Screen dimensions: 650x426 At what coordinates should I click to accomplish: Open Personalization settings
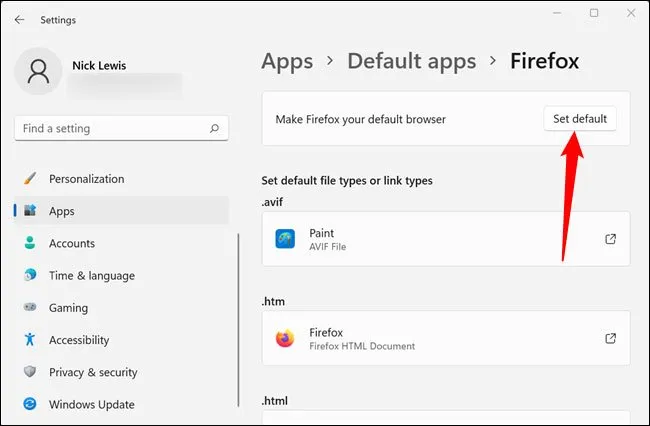coord(86,179)
